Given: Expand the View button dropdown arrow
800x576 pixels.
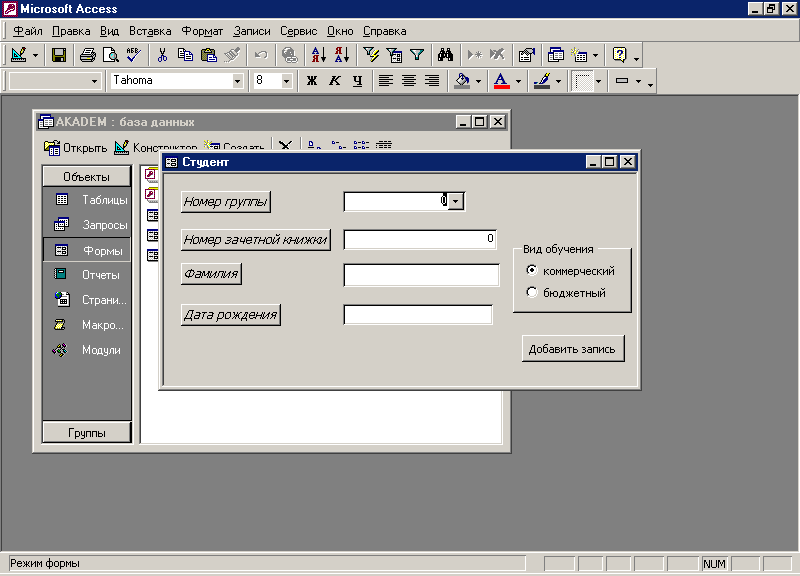Looking at the screenshot, I should (35, 55).
